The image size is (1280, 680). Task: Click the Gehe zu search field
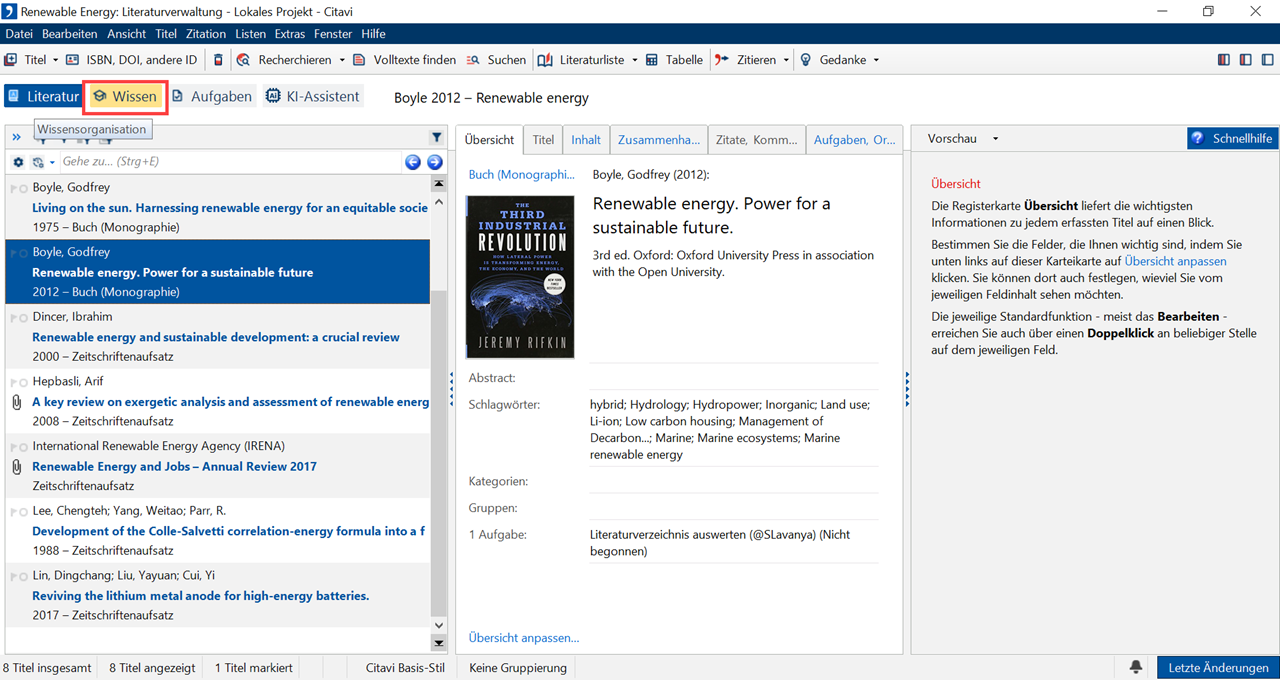(x=230, y=162)
